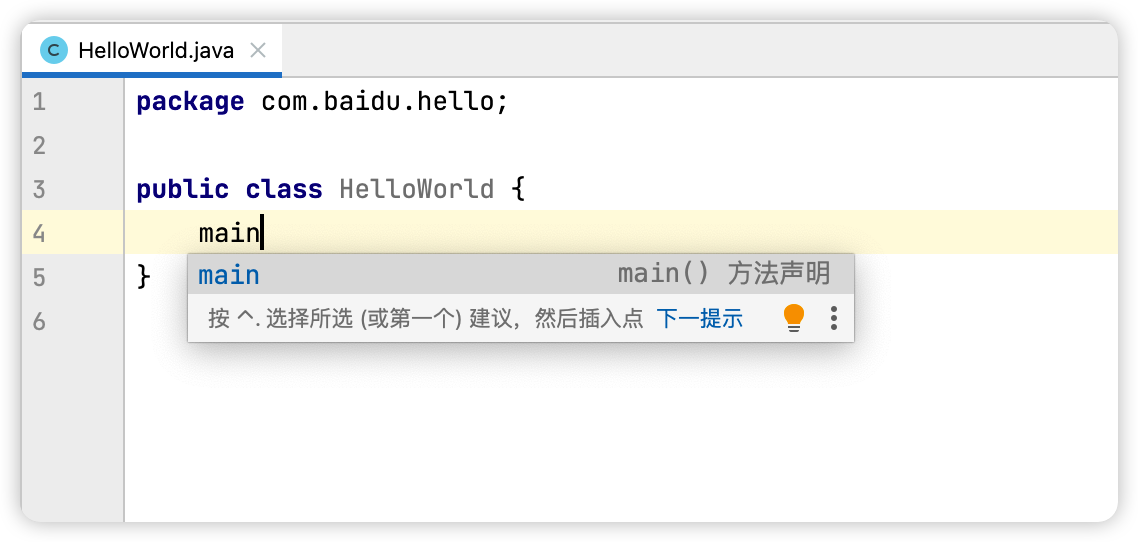
Task: Open the three-dot options in completion popup
Action: pyautogui.click(x=834, y=318)
